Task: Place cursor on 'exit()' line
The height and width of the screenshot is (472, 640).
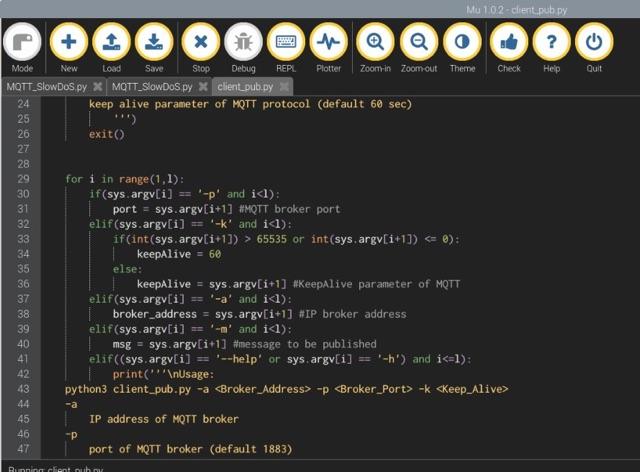Action: (107, 134)
